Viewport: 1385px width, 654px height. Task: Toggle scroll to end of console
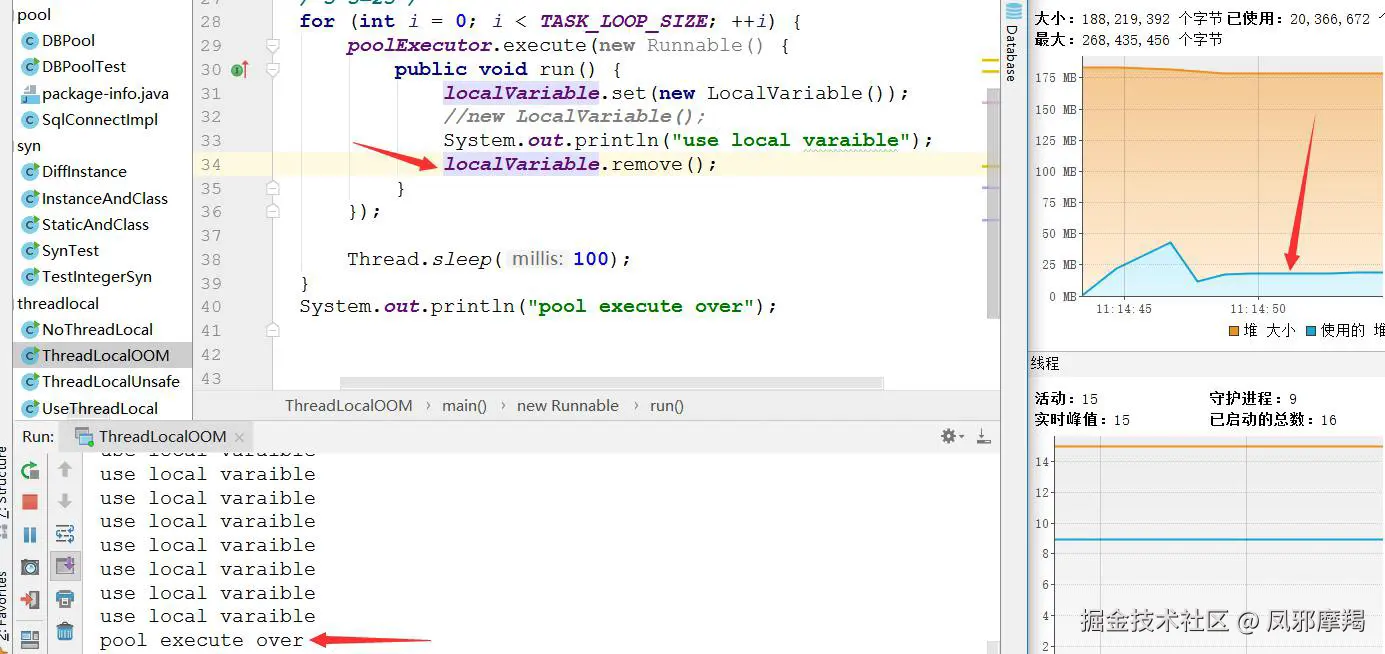click(x=65, y=566)
